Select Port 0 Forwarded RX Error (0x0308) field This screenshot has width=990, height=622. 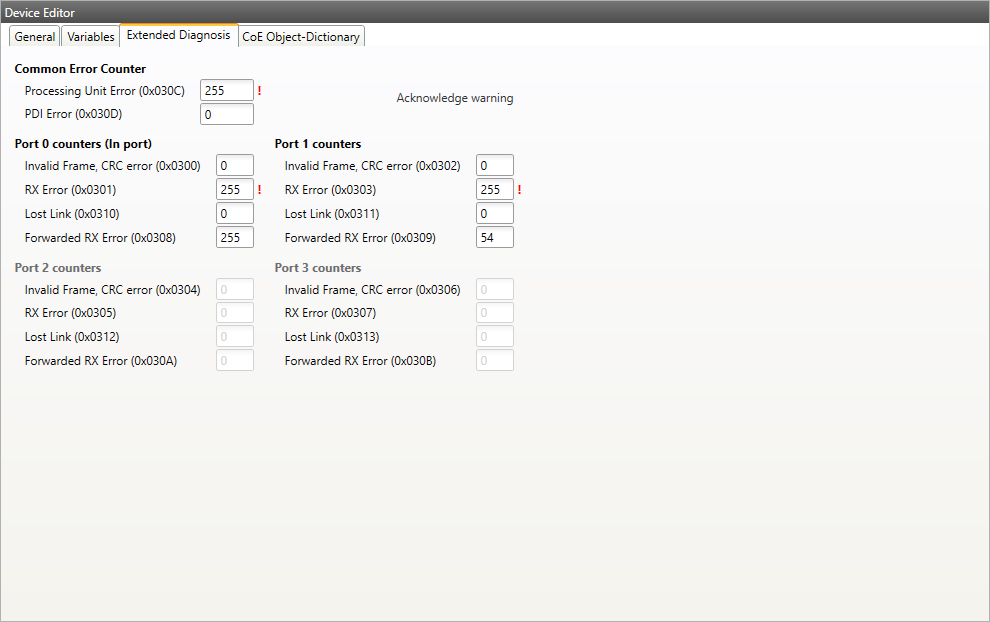point(234,238)
